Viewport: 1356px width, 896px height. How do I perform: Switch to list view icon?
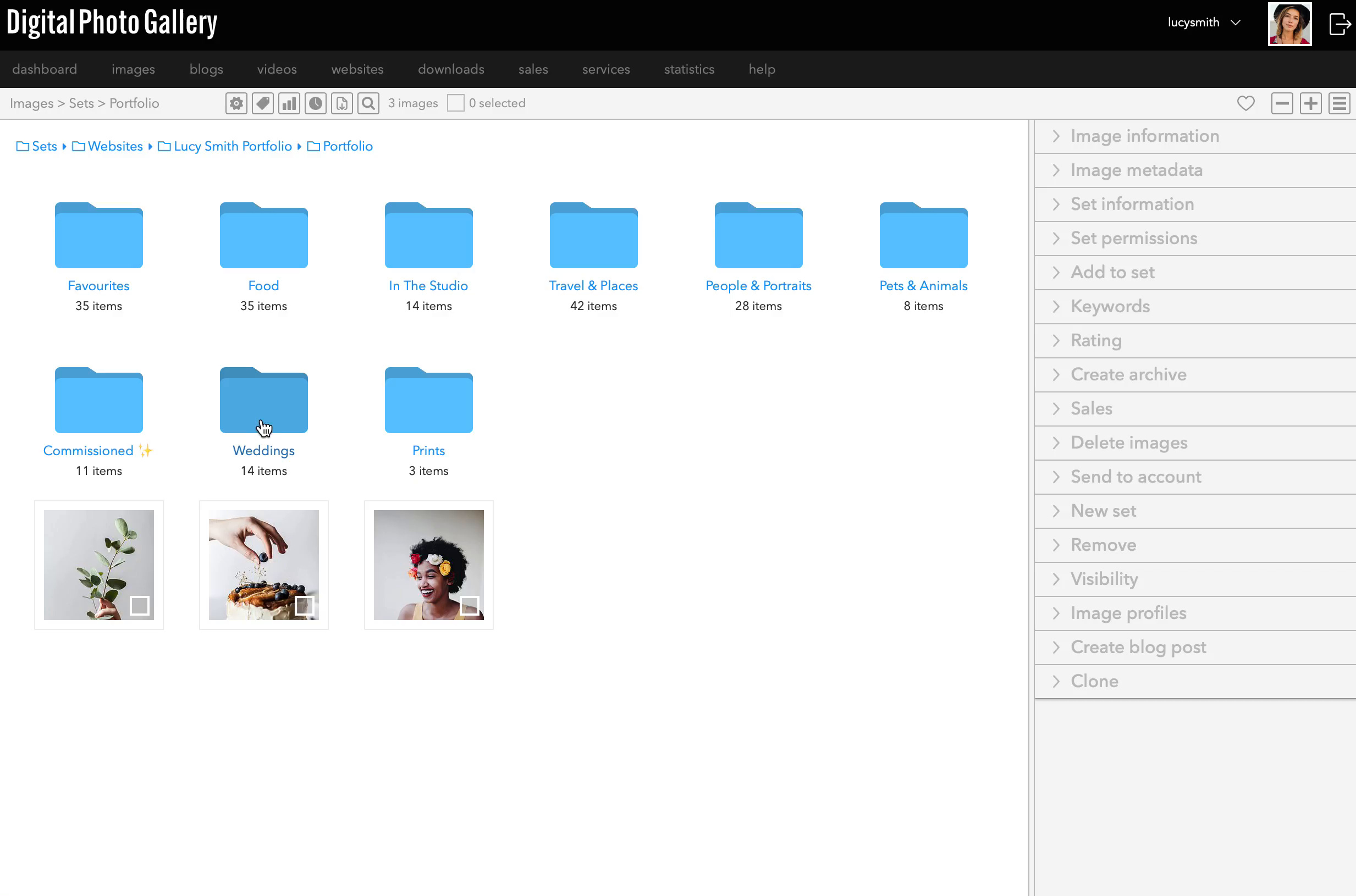(x=1340, y=103)
